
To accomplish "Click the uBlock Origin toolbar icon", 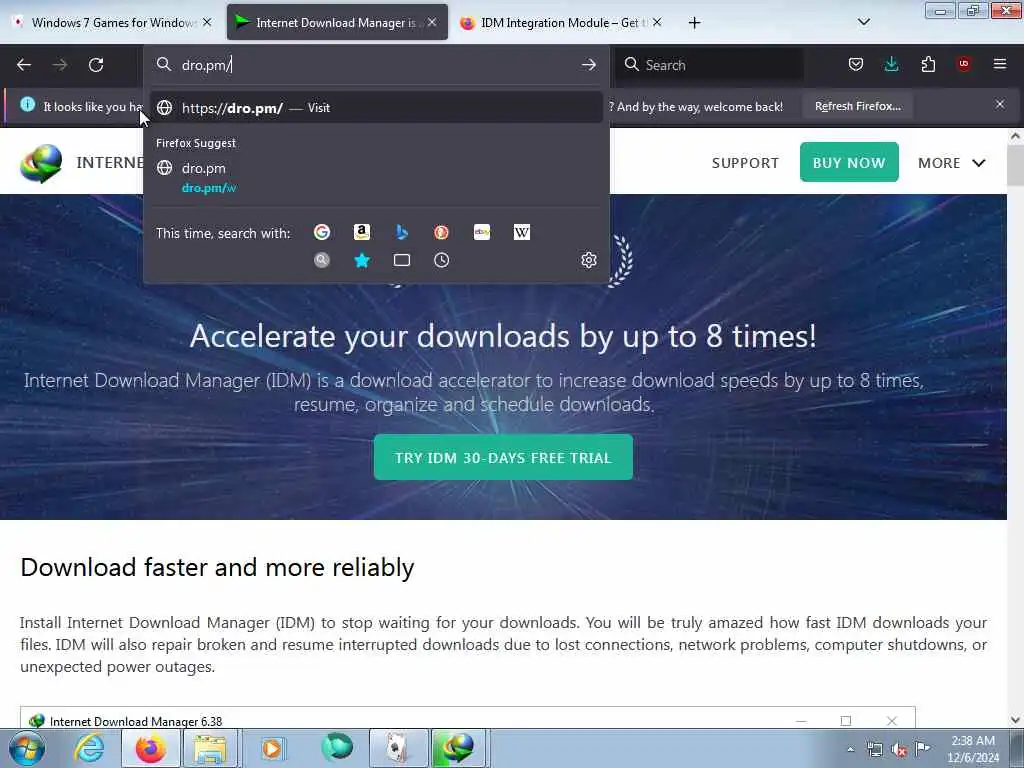I will pos(964,64).
